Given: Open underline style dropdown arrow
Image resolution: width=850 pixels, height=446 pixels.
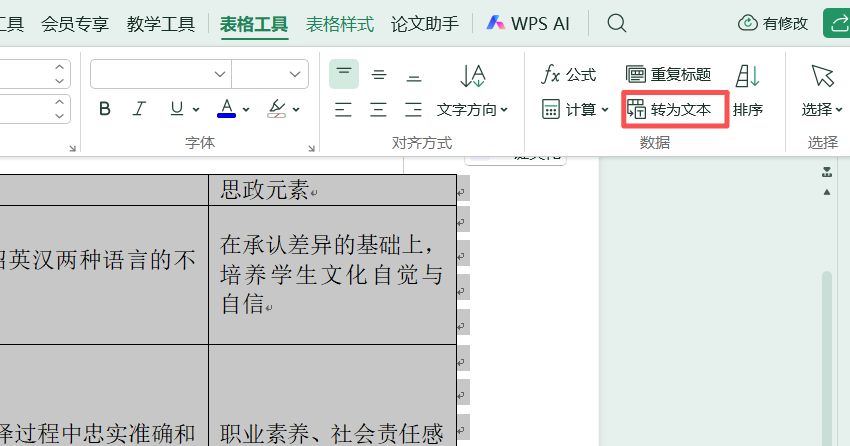Looking at the screenshot, I should (x=196, y=110).
